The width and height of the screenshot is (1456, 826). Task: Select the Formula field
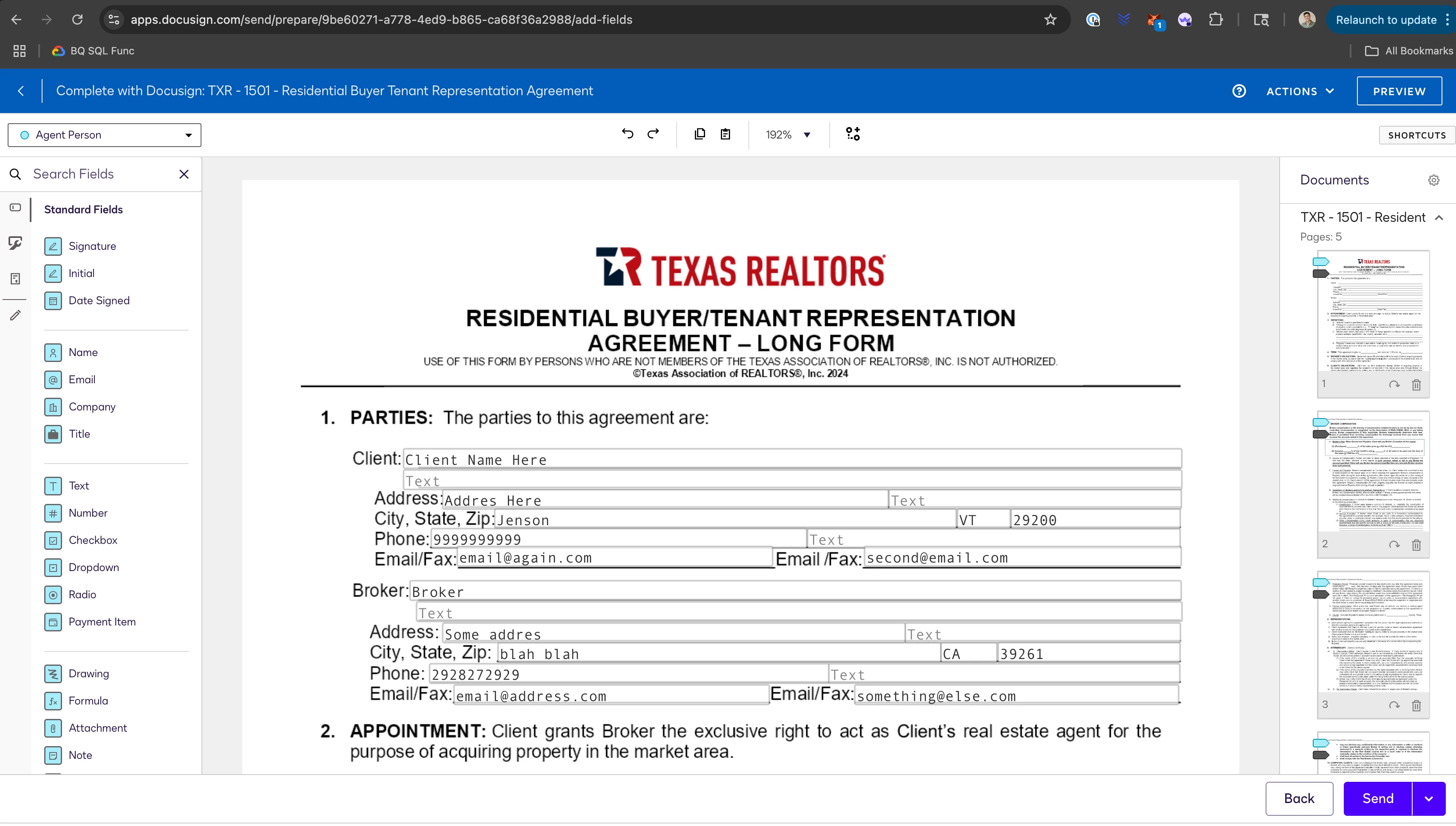coord(76,701)
